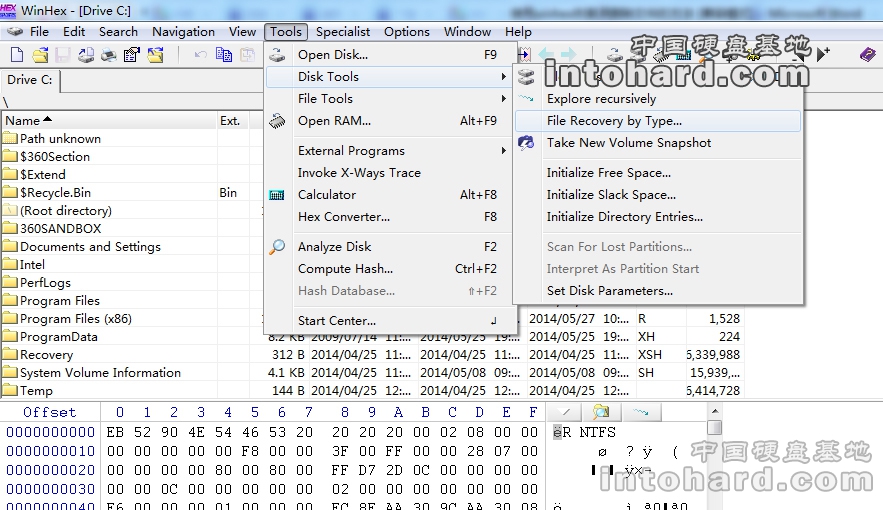Open the Navigation menu
The height and width of the screenshot is (510, 883).
pyautogui.click(x=183, y=32)
